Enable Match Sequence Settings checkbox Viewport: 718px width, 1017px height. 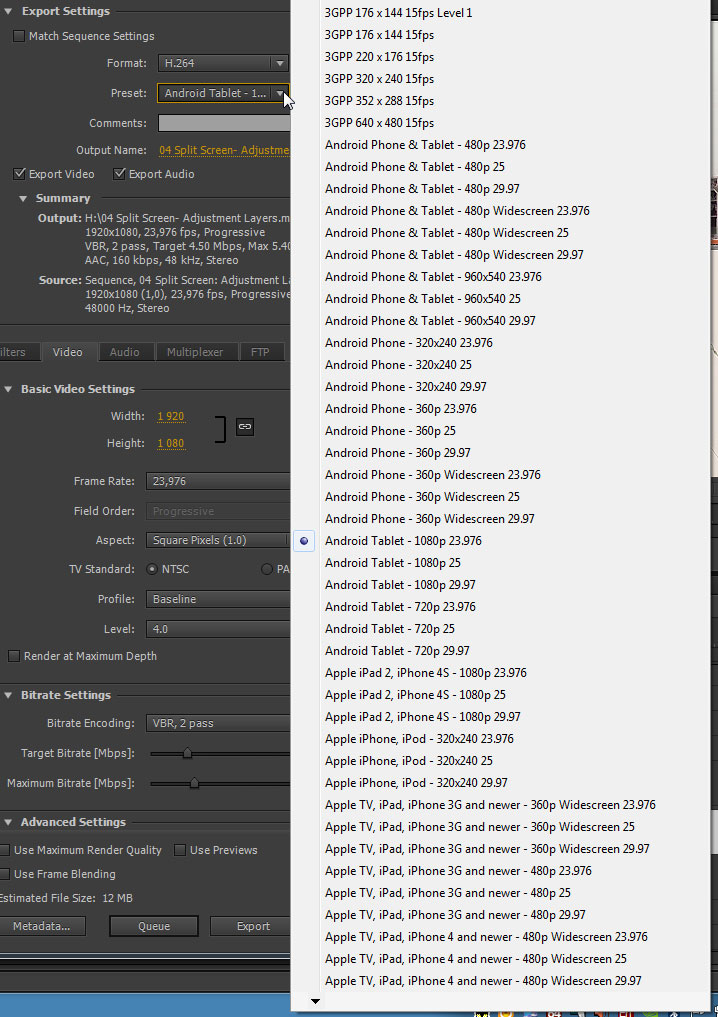click(x=19, y=36)
